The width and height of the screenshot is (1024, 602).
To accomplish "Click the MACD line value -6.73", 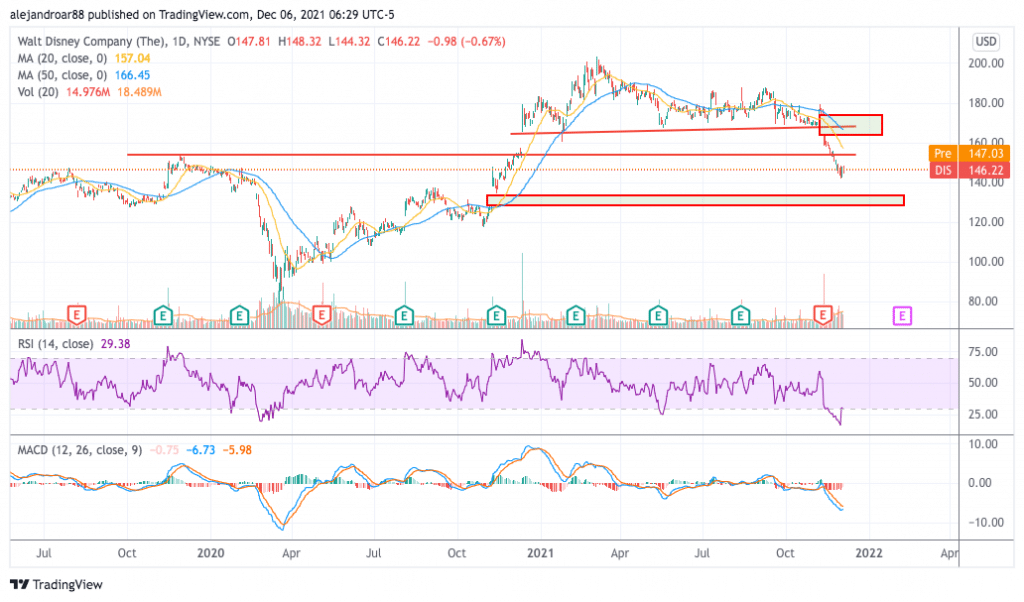I will pos(201,450).
